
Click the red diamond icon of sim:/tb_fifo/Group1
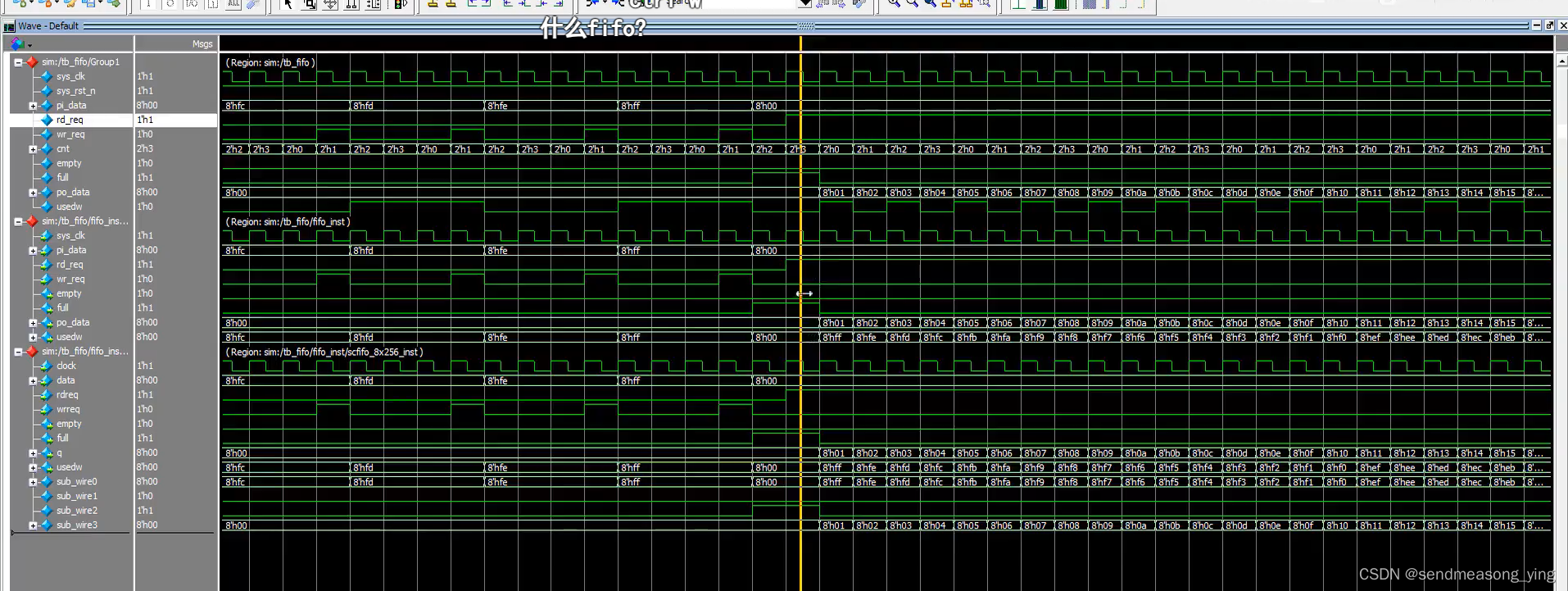point(32,62)
